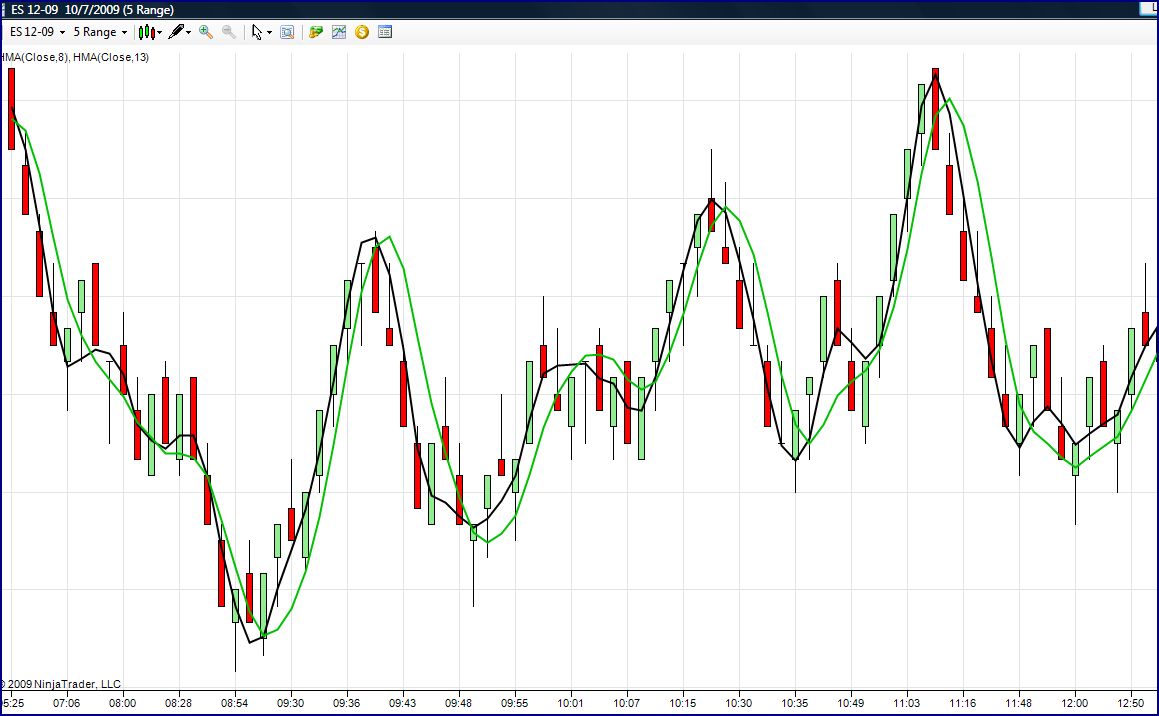Click the HMA(Close,8), HMA(Close,13) indicator label
Viewport: 1159px width, 716px height.
tap(75, 57)
